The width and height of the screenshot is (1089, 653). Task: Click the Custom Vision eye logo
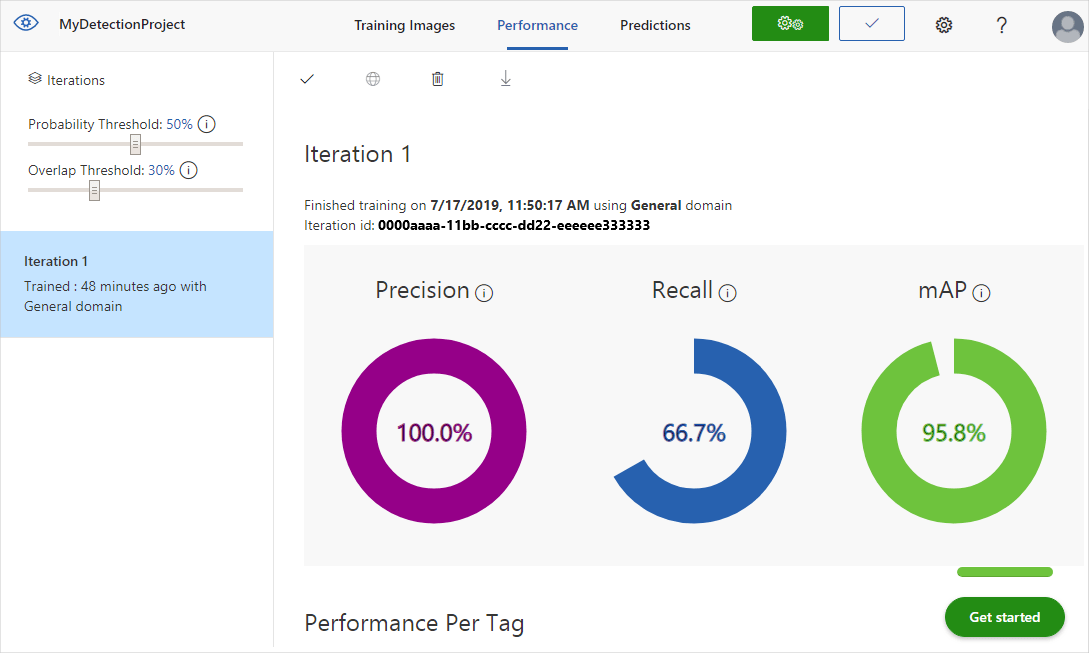[x=26, y=23]
